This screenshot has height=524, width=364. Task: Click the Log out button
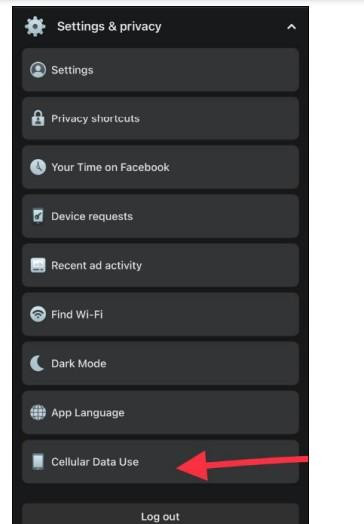pos(160,514)
